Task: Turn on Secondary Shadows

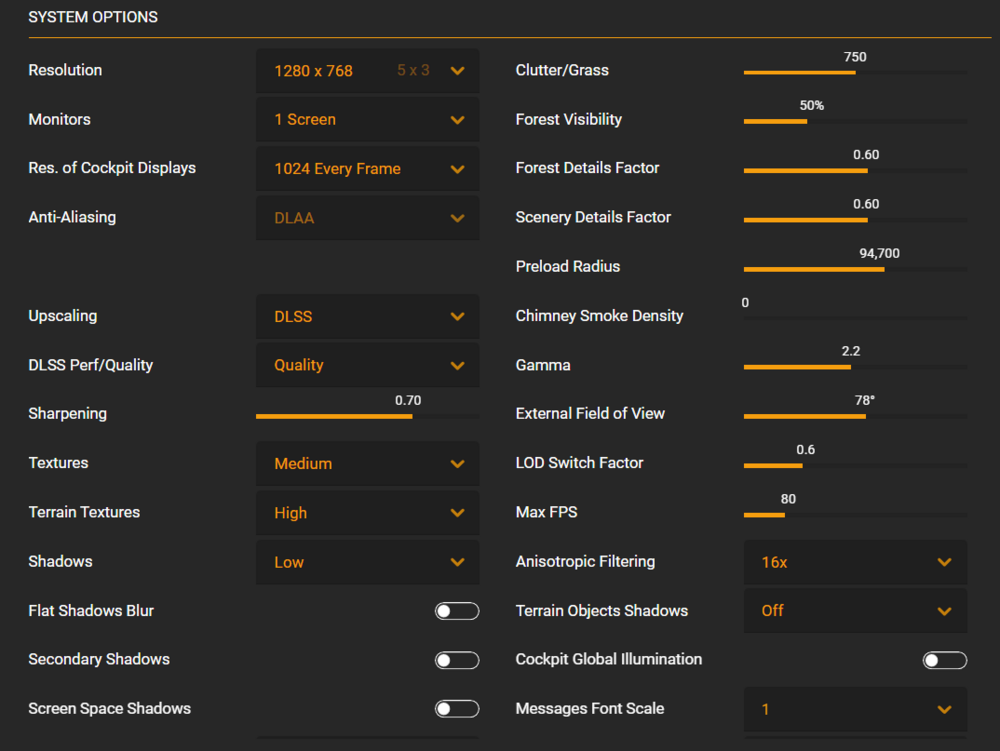Action: (457, 660)
